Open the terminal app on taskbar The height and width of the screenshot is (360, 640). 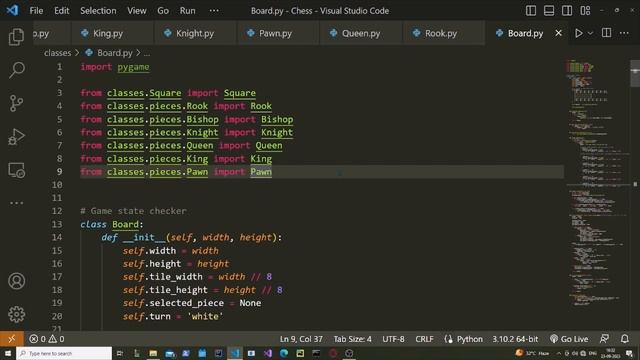tap(316, 353)
